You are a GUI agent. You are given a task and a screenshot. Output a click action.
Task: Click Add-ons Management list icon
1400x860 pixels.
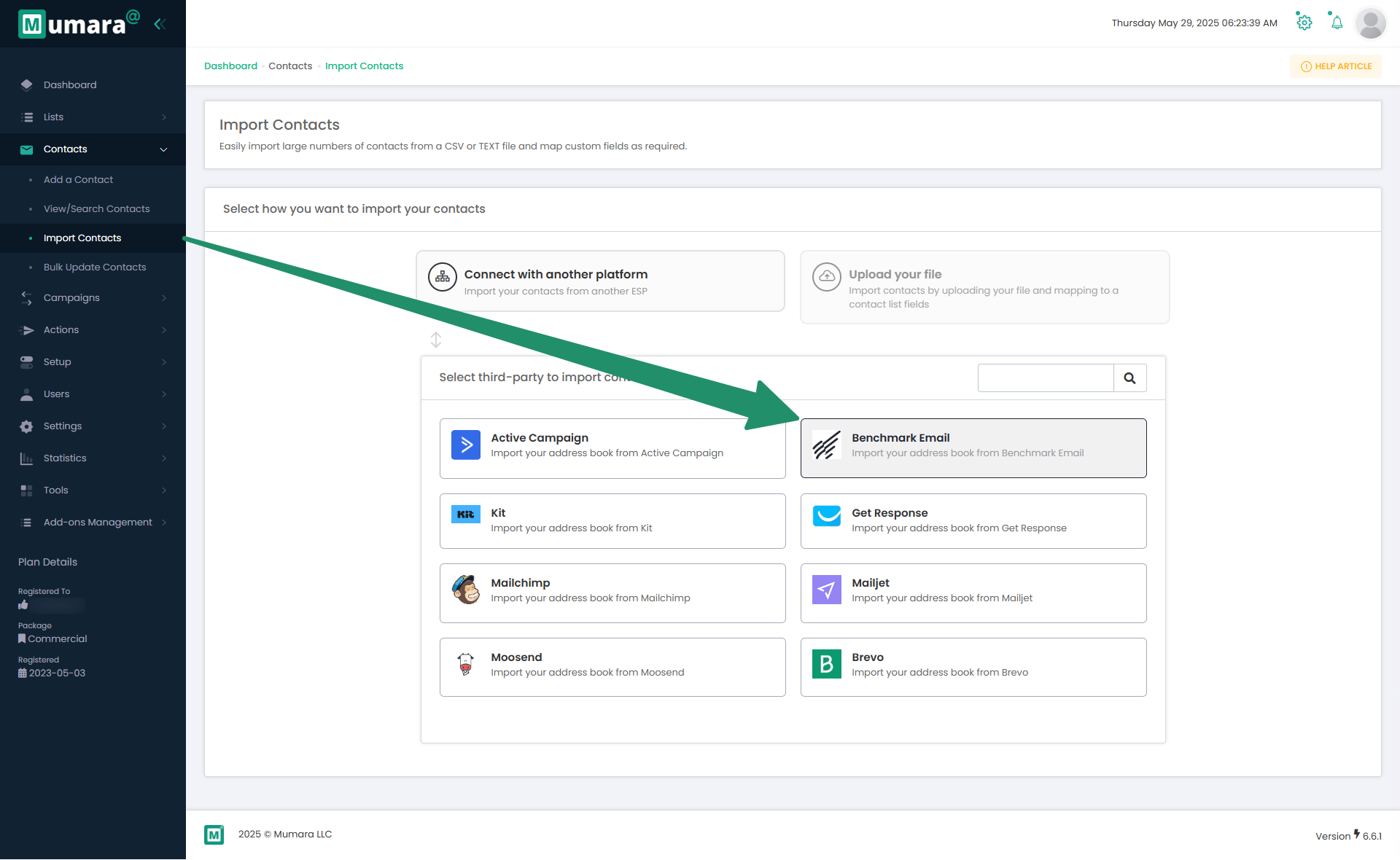click(x=27, y=523)
